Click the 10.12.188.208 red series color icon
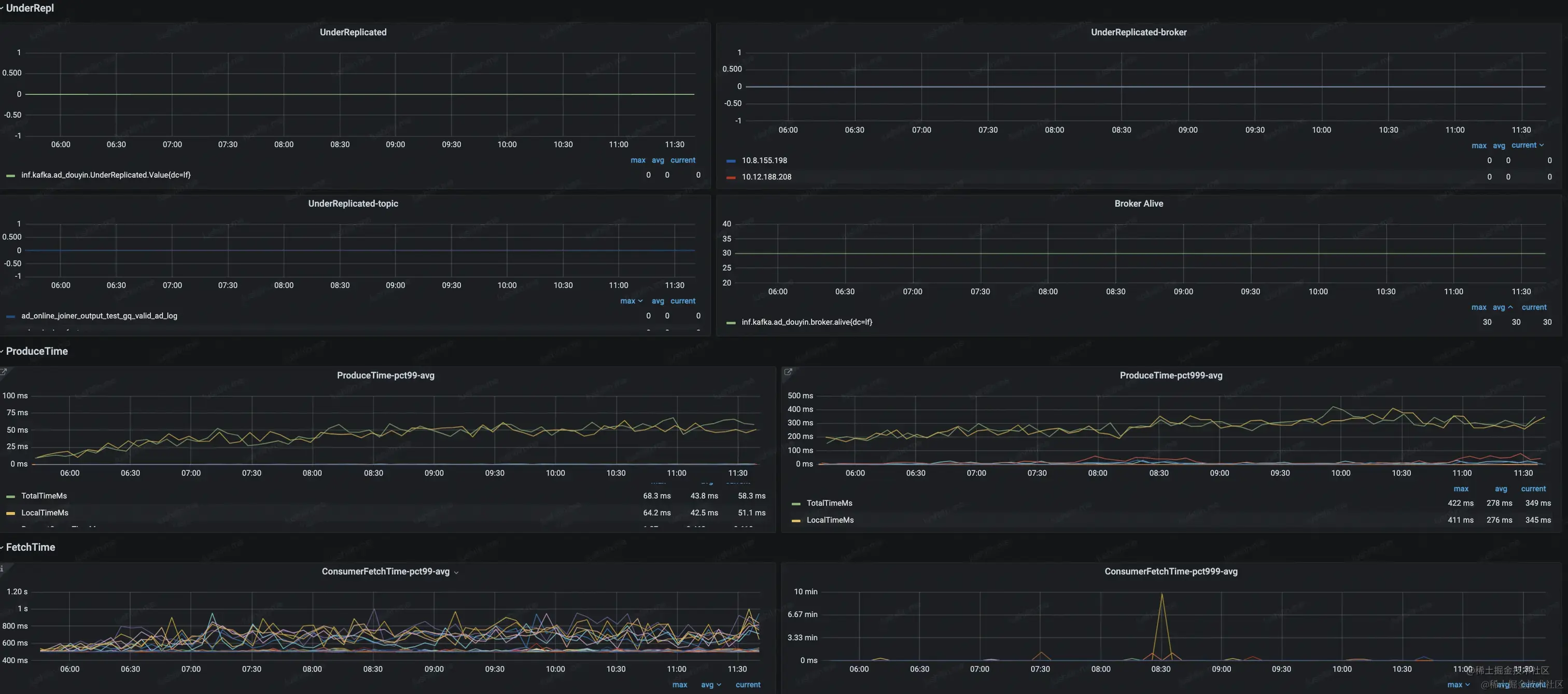 731,177
